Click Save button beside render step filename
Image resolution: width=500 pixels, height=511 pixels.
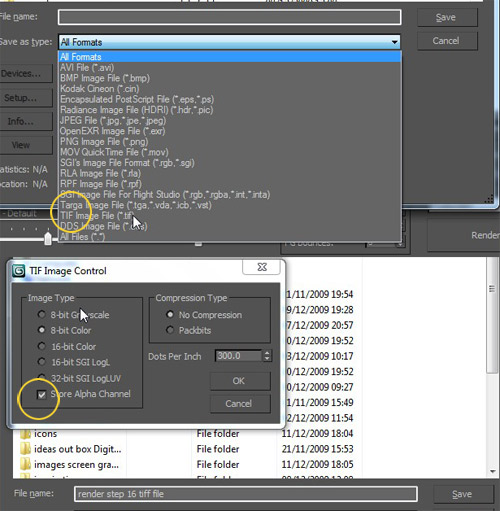(x=463, y=494)
